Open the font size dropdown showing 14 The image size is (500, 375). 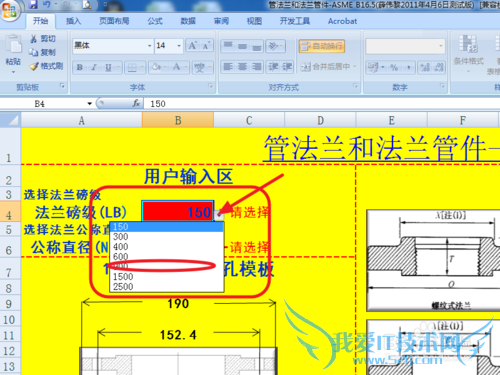coord(179,46)
